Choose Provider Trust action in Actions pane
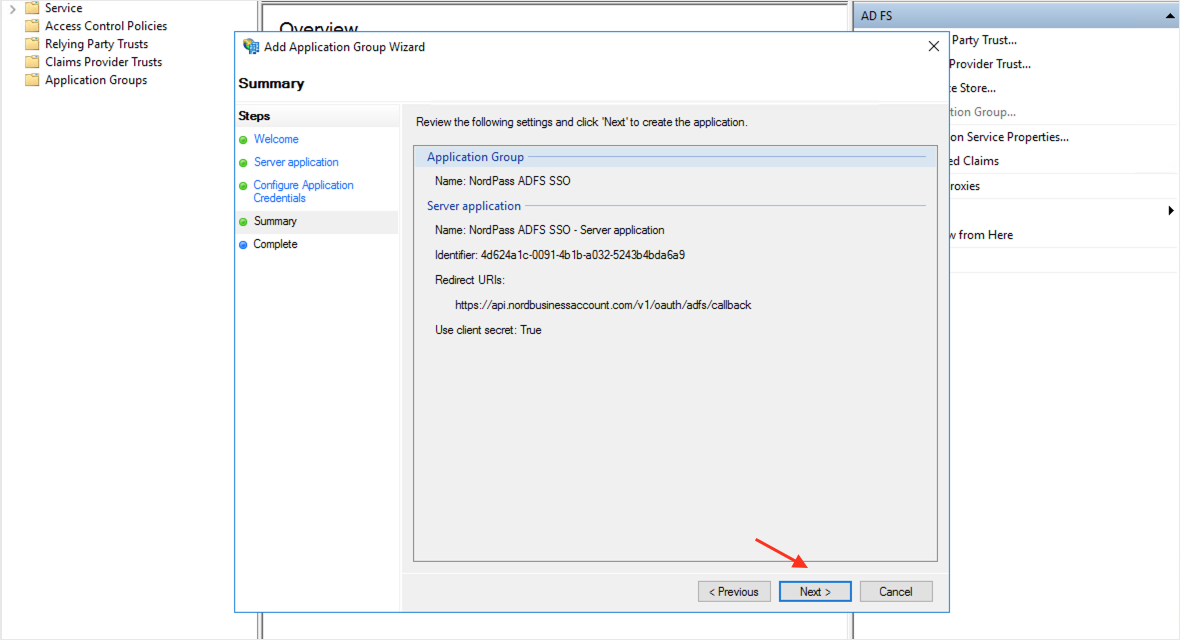The image size is (1180, 640). point(990,64)
